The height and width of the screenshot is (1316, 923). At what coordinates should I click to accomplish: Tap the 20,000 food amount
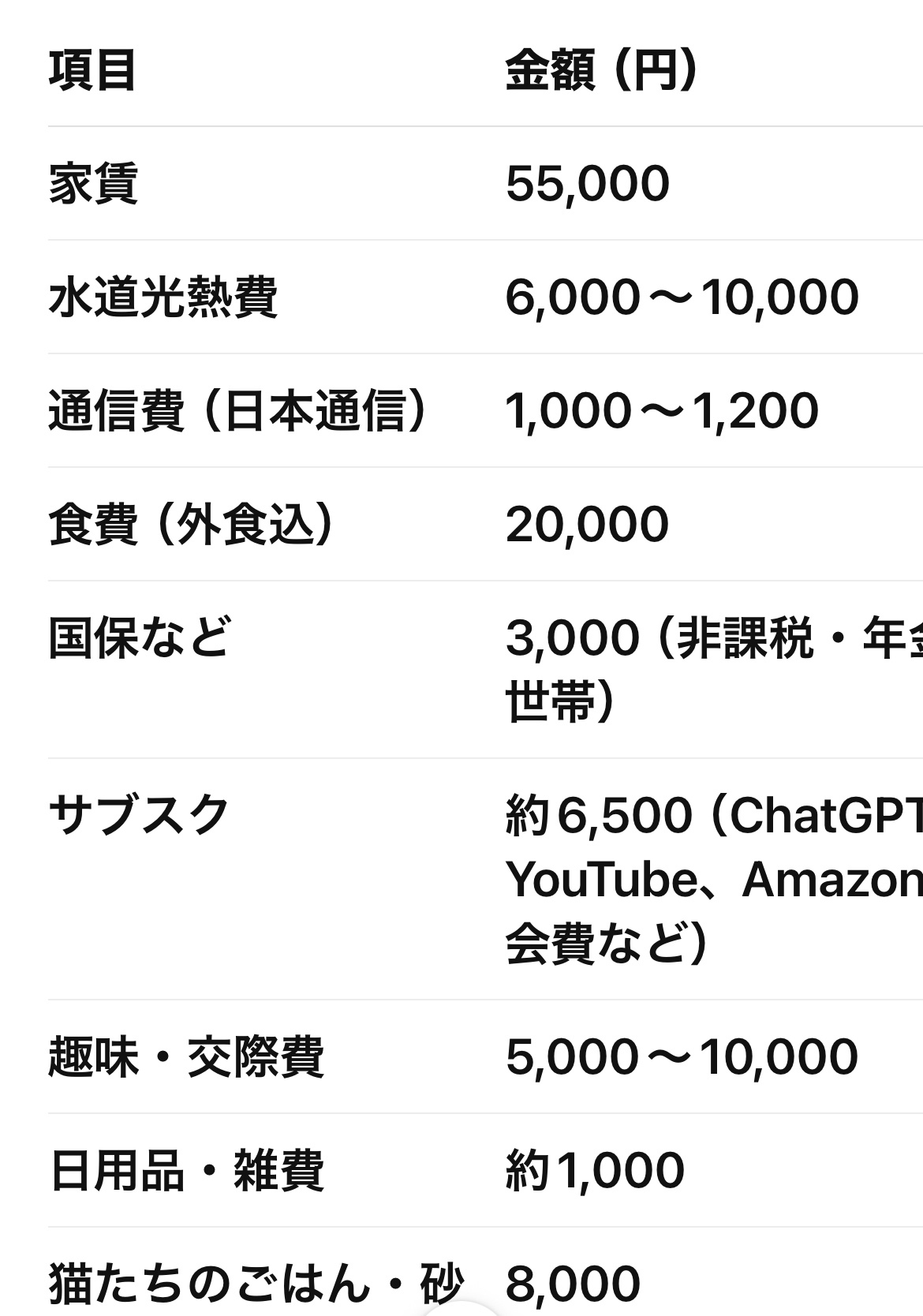[588, 524]
